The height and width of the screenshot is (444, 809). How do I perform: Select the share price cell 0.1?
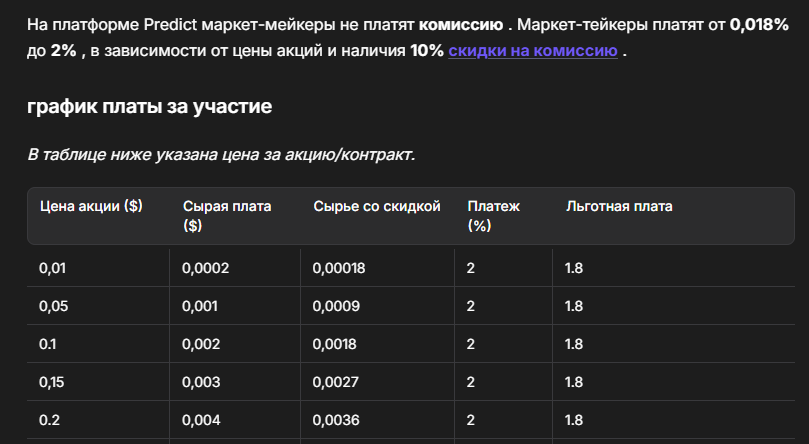click(x=47, y=344)
